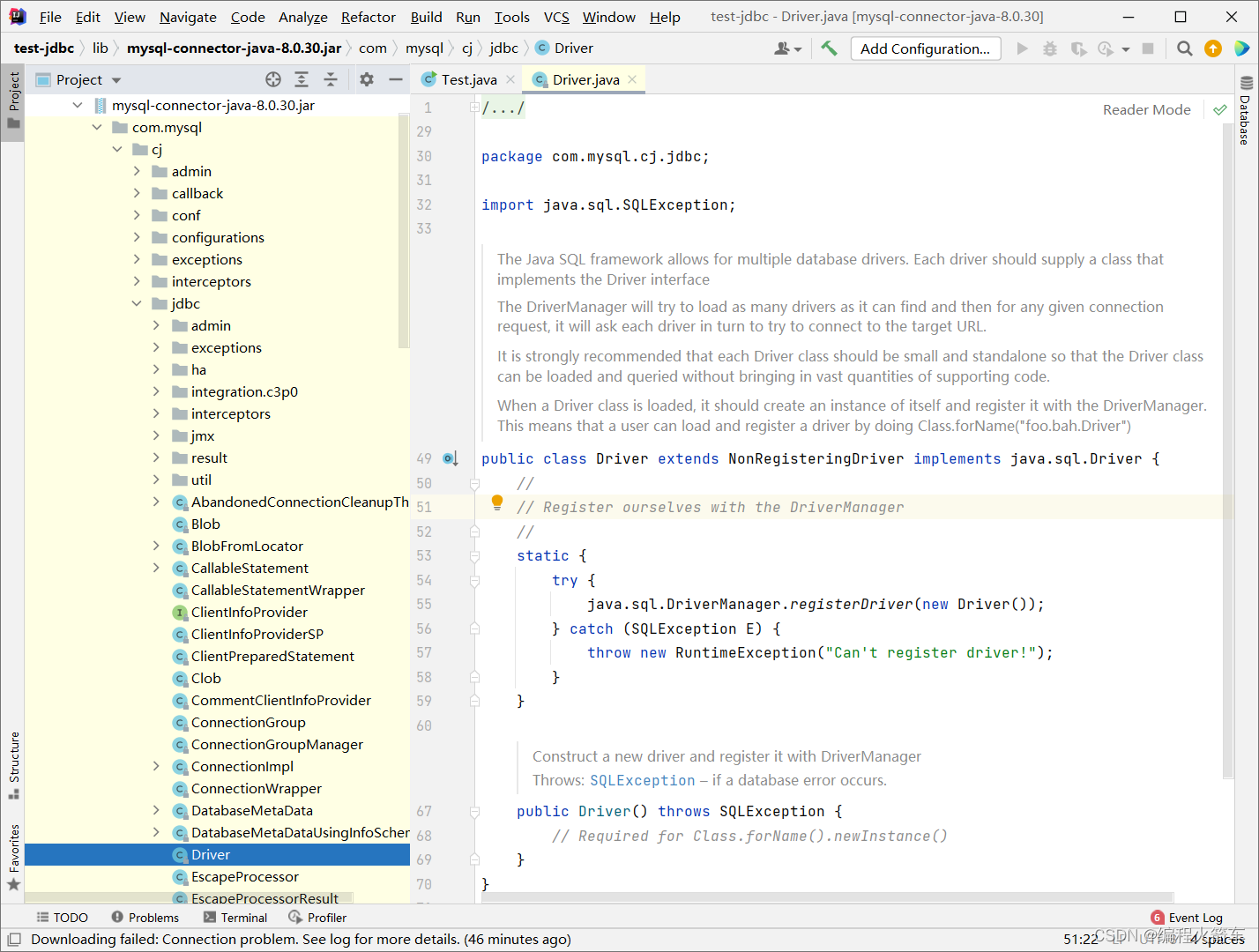Image resolution: width=1259 pixels, height=952 pixels.
Task: Expand the DatabaseMetaData class node
Action: pos(156,810)
